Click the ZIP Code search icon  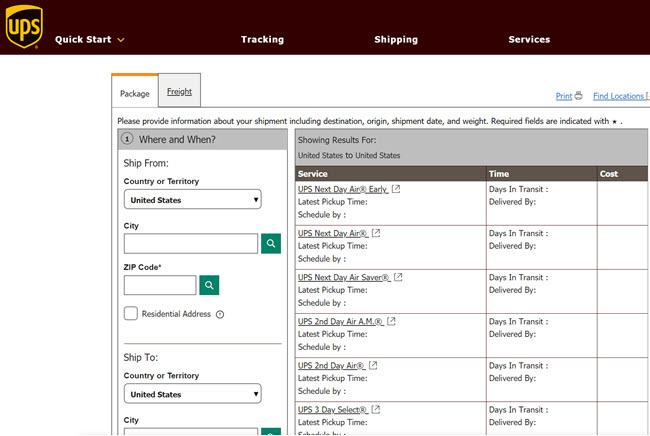point(209,285)
